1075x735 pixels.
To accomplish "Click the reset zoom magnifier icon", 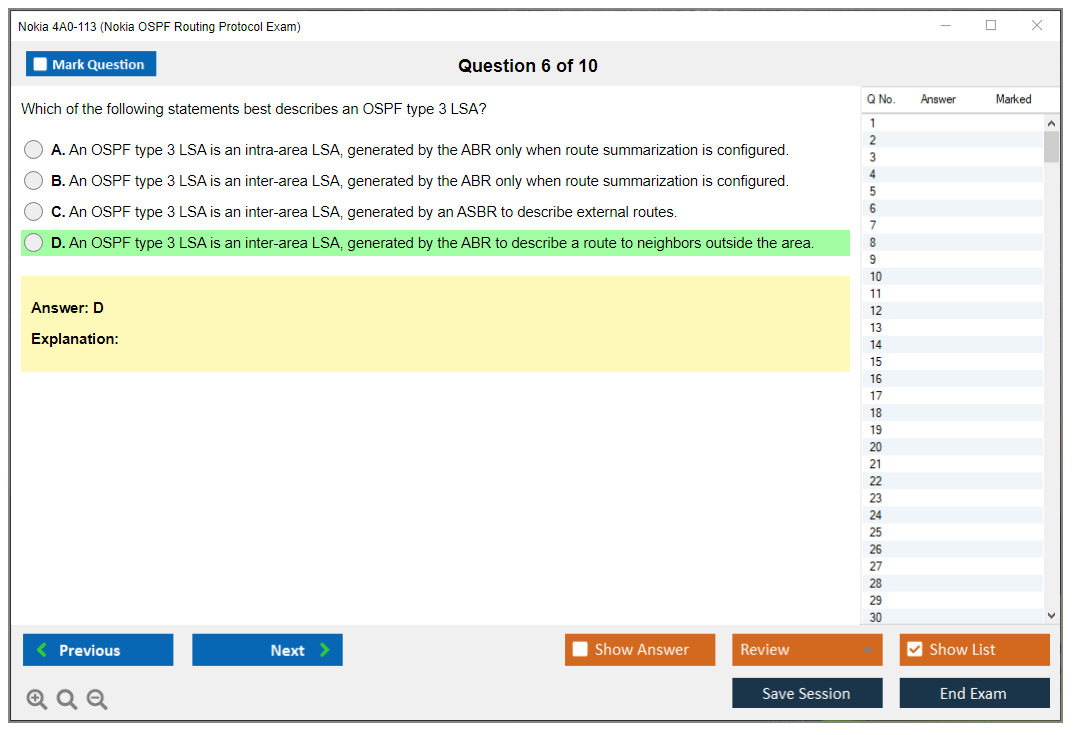I will 67,700.
